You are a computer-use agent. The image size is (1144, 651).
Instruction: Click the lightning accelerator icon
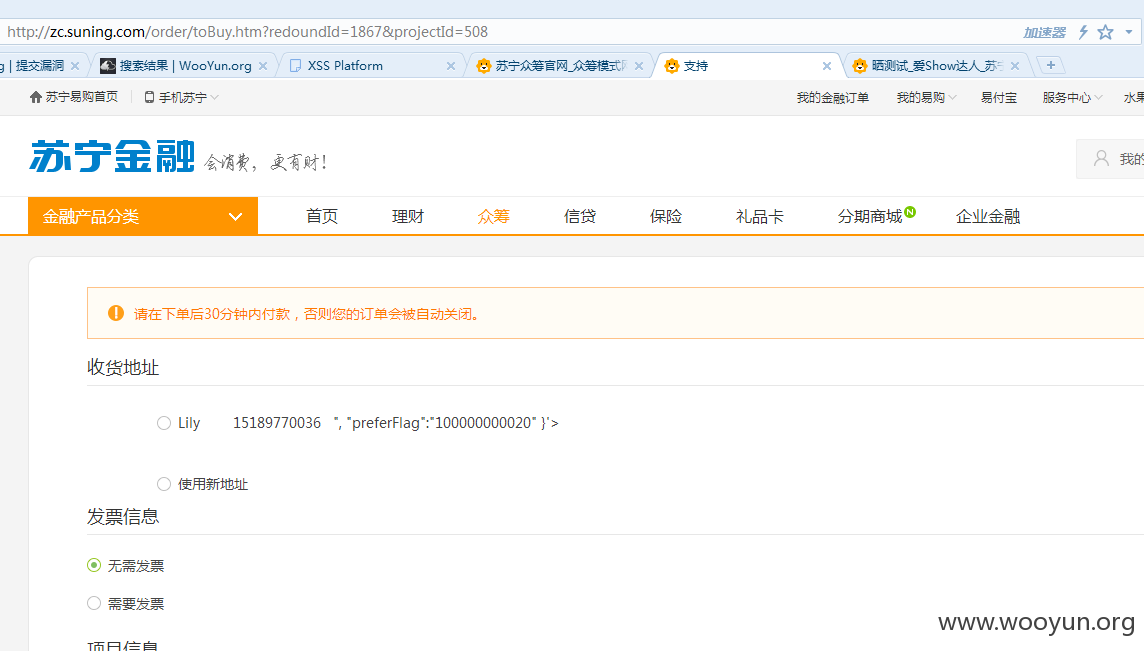pos(1083,32)
